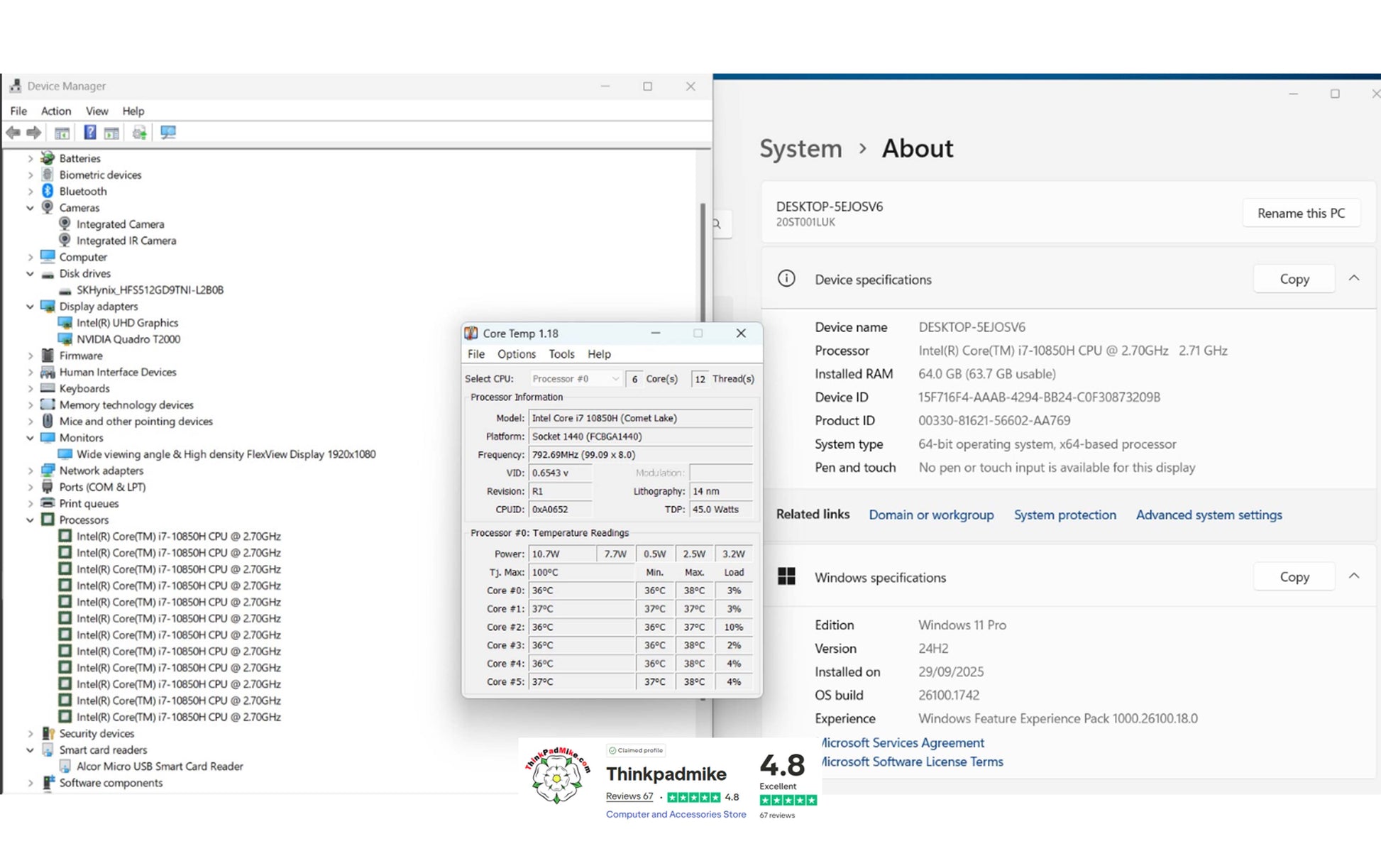Copy the Windows specifications
The height and width of the screenshot is (868, 1381).
1293,576
